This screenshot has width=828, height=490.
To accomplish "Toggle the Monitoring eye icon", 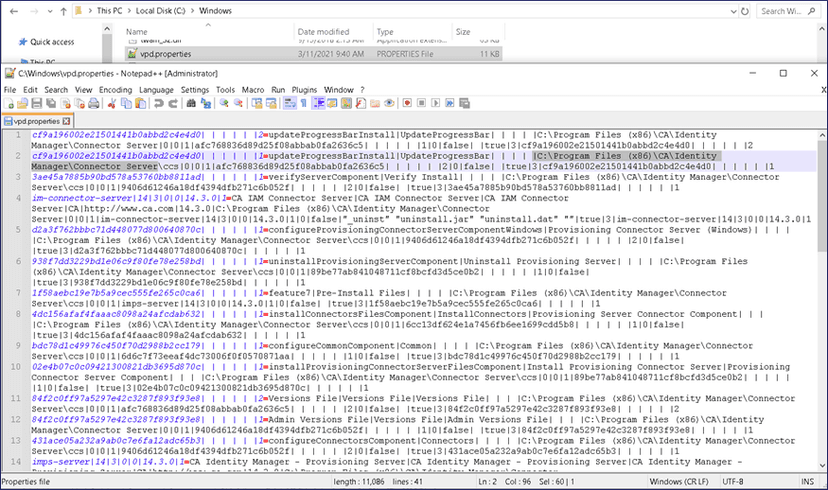I will [x=388, y=103].
